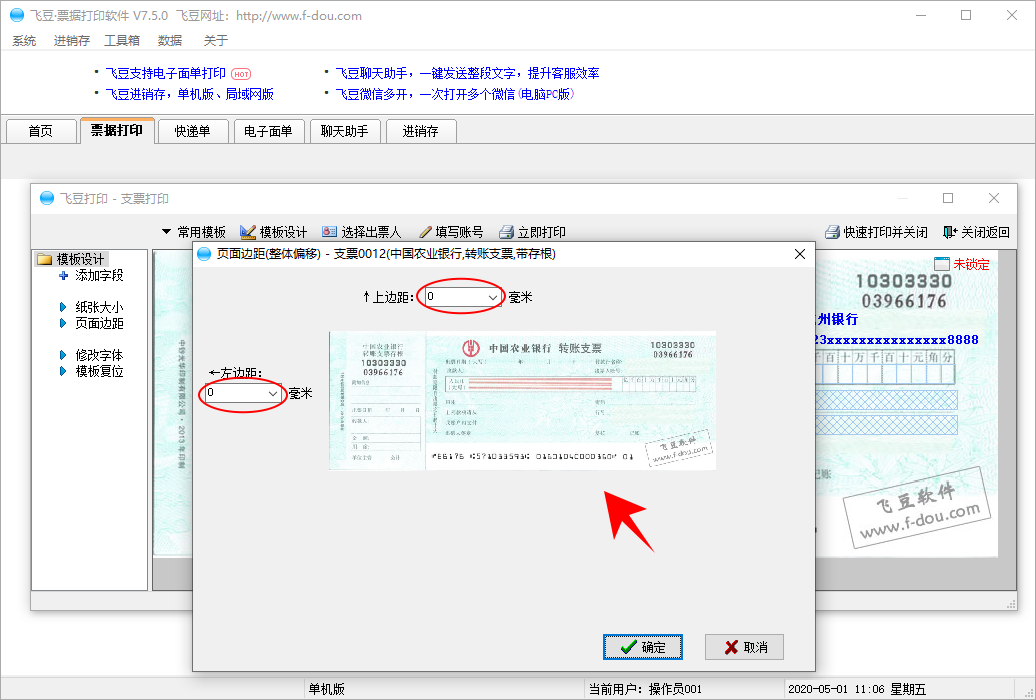
Task: Select 修改字体 in the side tree
Action: (99, 356)
